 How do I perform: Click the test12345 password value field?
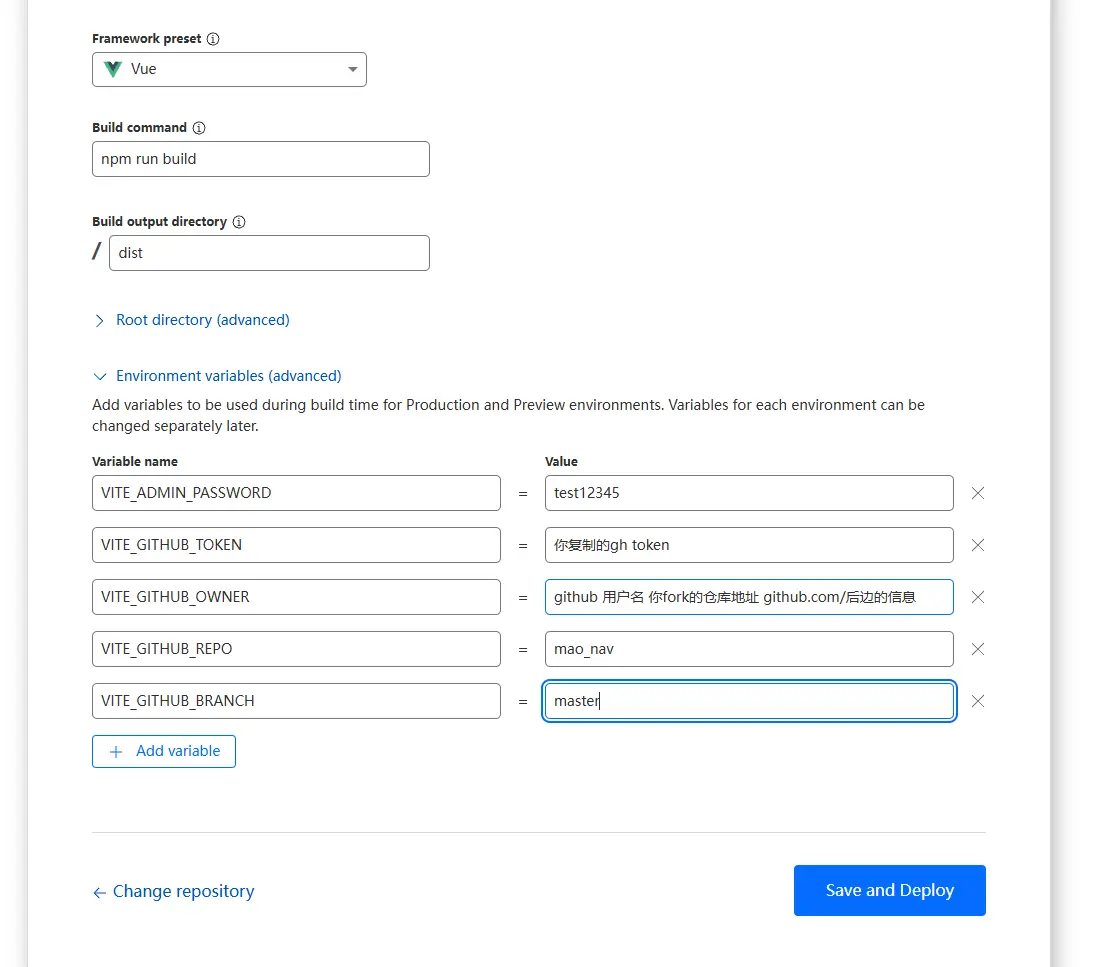coord(748,493)
